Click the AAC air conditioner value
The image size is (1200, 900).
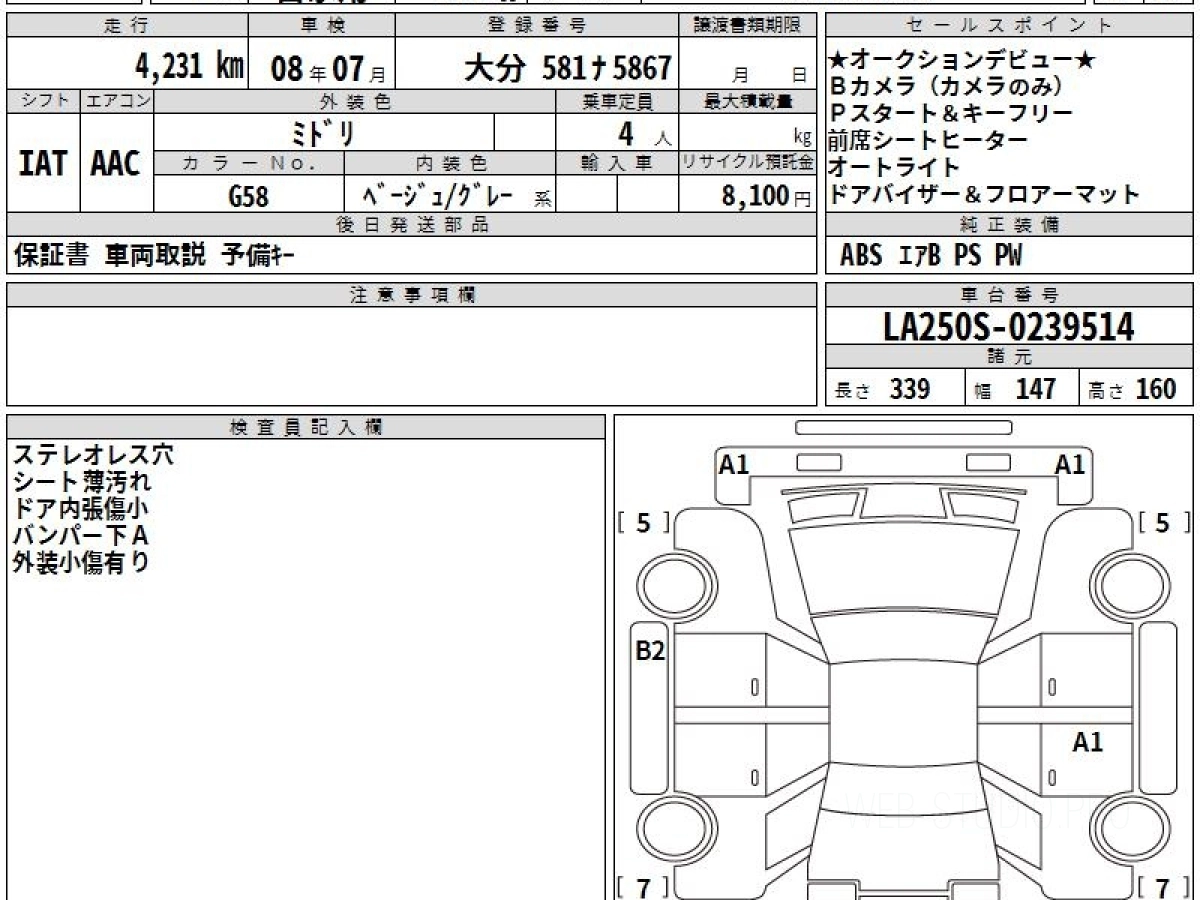(116, 163)
